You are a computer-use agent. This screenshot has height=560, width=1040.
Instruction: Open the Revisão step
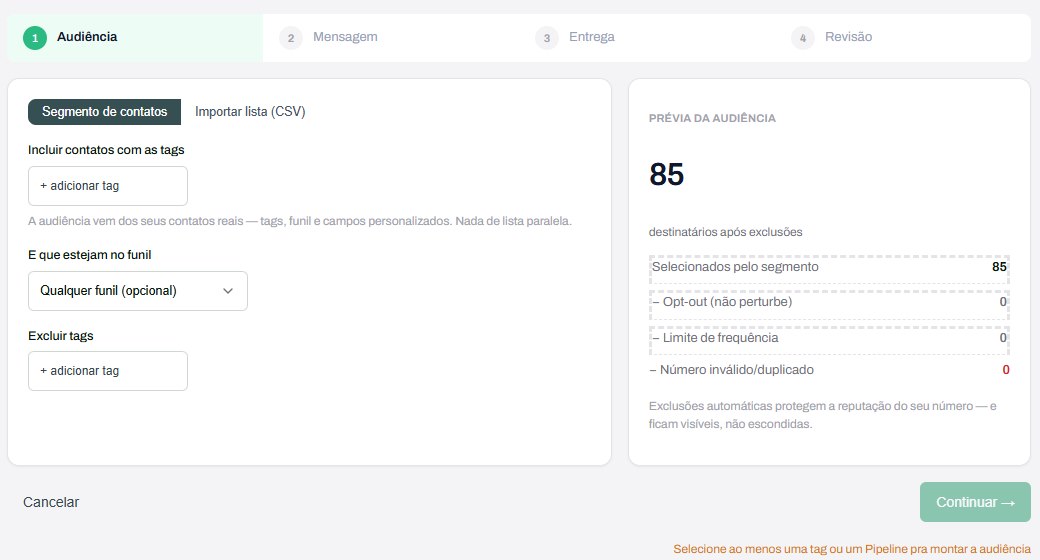[x=903, y=38]
